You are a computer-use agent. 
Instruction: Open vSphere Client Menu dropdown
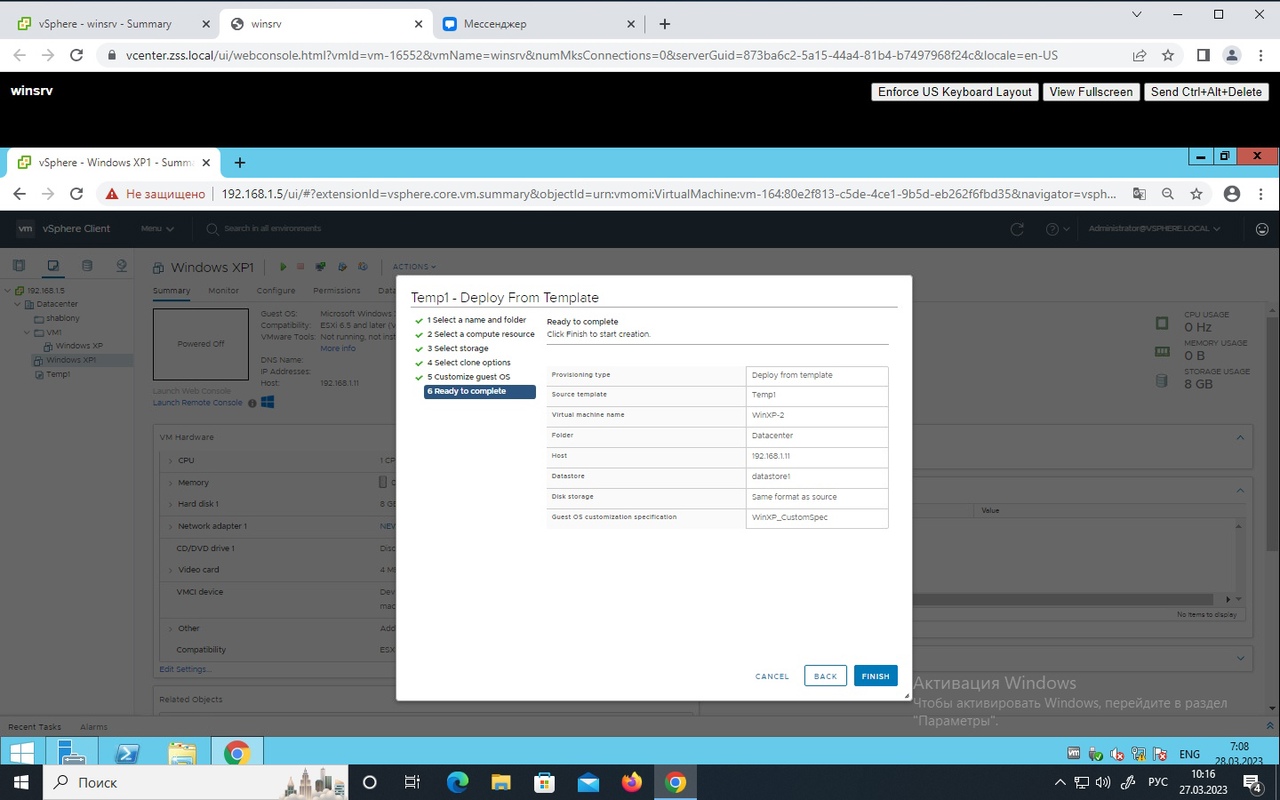coord(157,229)
